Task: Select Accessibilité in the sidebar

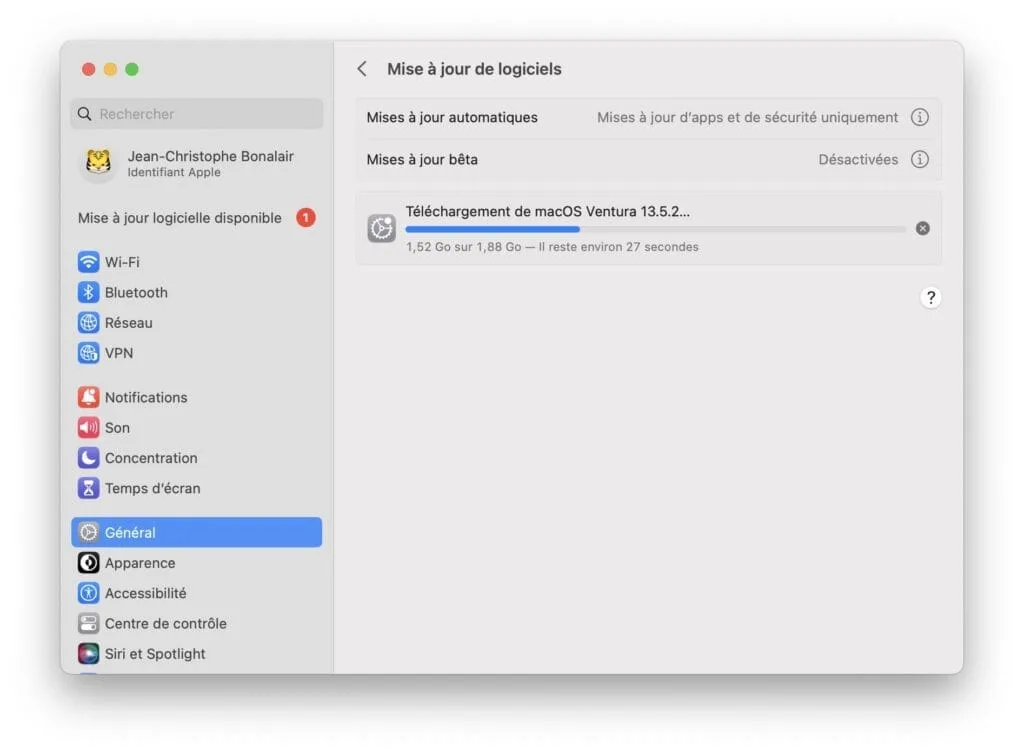Action: pos(145,593)
